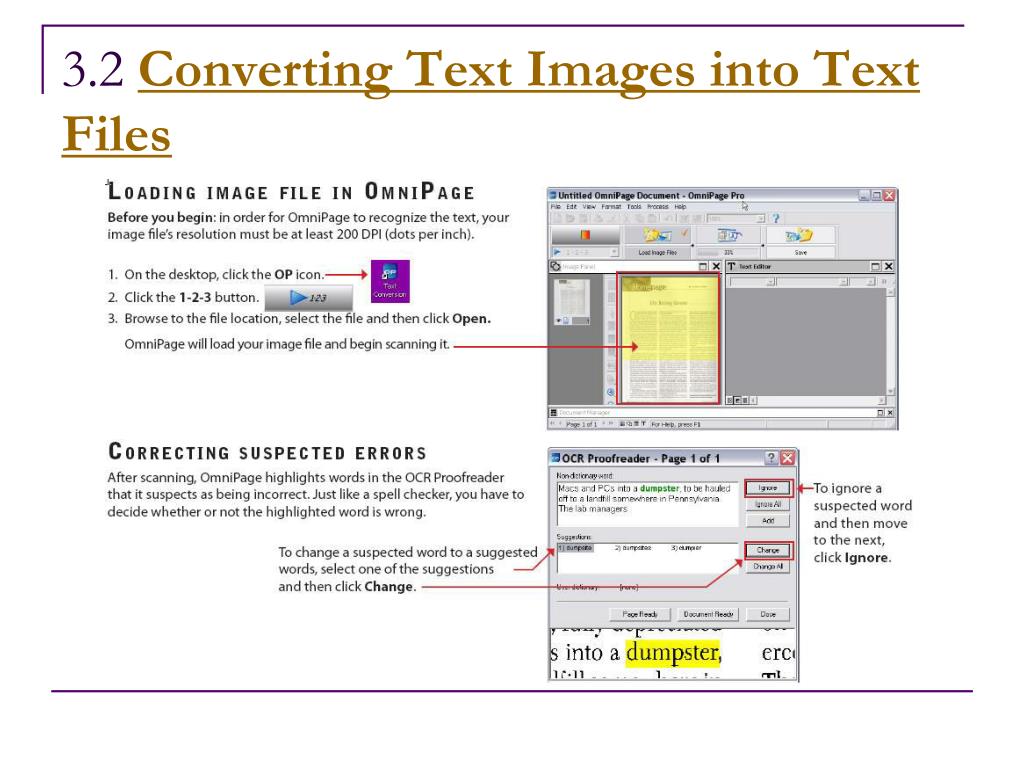This screenshot has height=768, width=1024.
Task: Click the purple OP Text Conversion desktop icon
Action: click(x=390, y=281)
